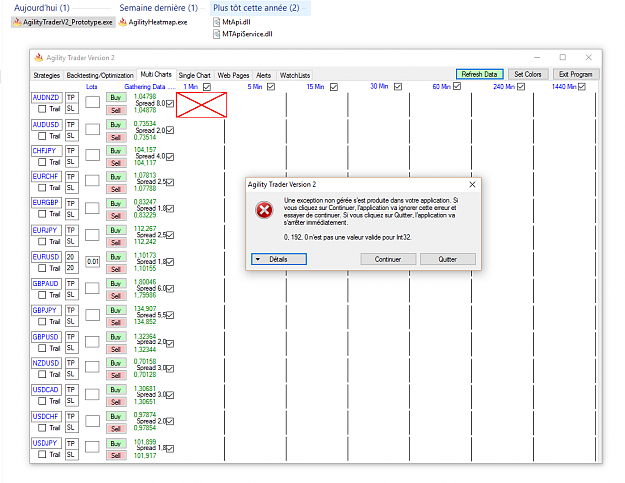The width and height of the screenshot is (625, 483).
Task: Toggle the 15 Min timeframe checkbox
Action: [334, 86]
